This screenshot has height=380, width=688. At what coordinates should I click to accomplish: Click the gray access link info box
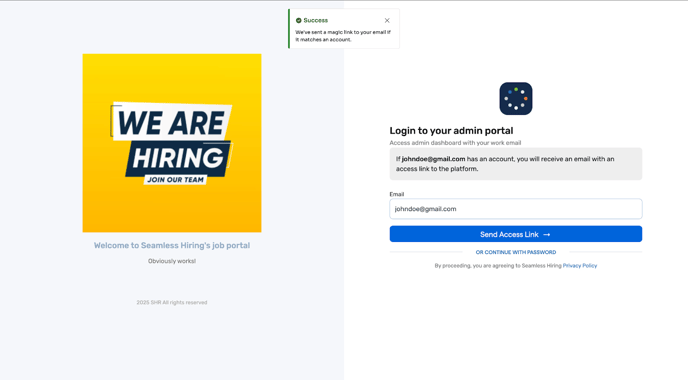pyautogui.click(x=516, y=164)
